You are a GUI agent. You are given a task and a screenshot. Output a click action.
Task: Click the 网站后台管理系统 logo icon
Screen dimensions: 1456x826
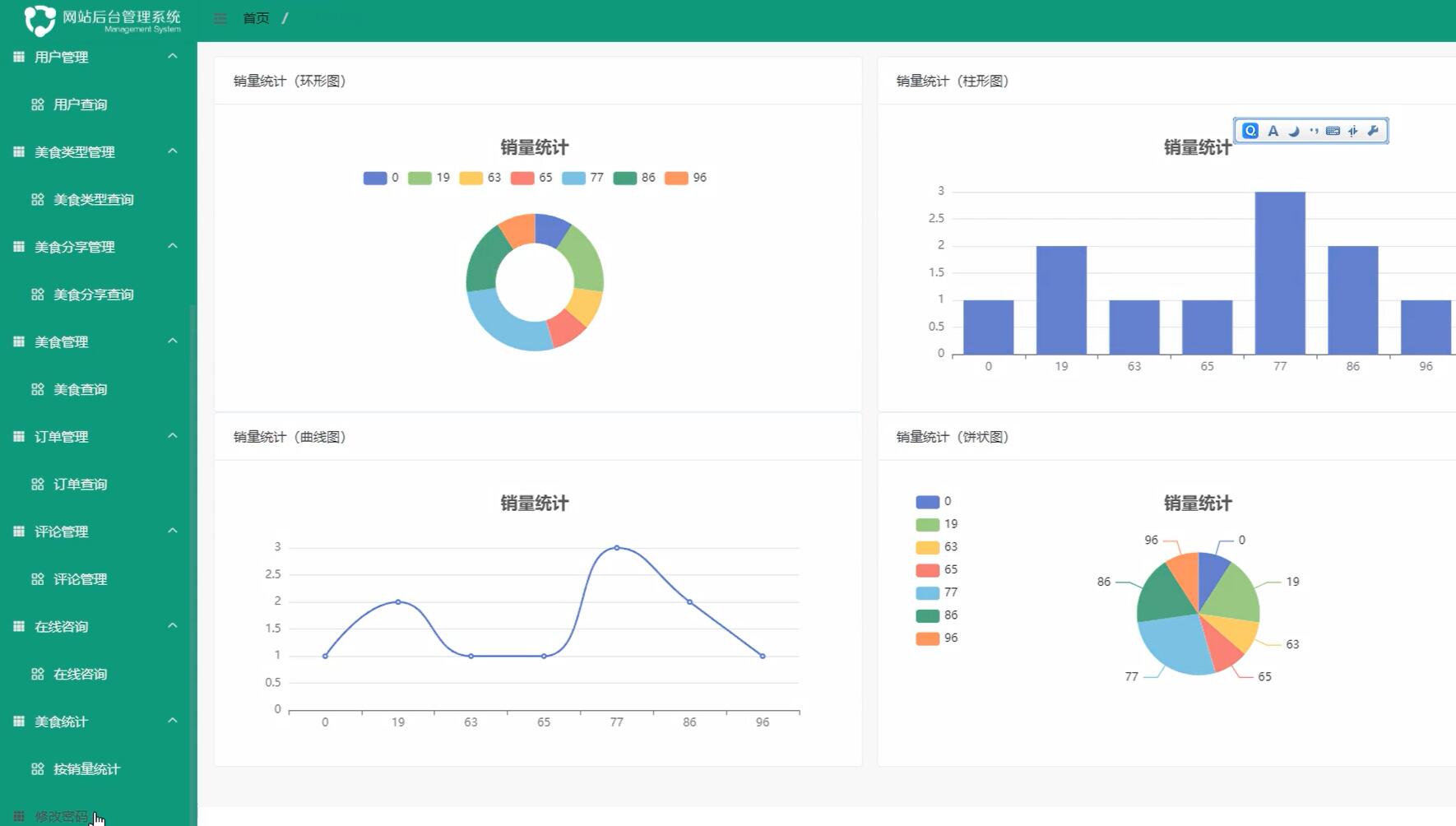click(40, 18)
